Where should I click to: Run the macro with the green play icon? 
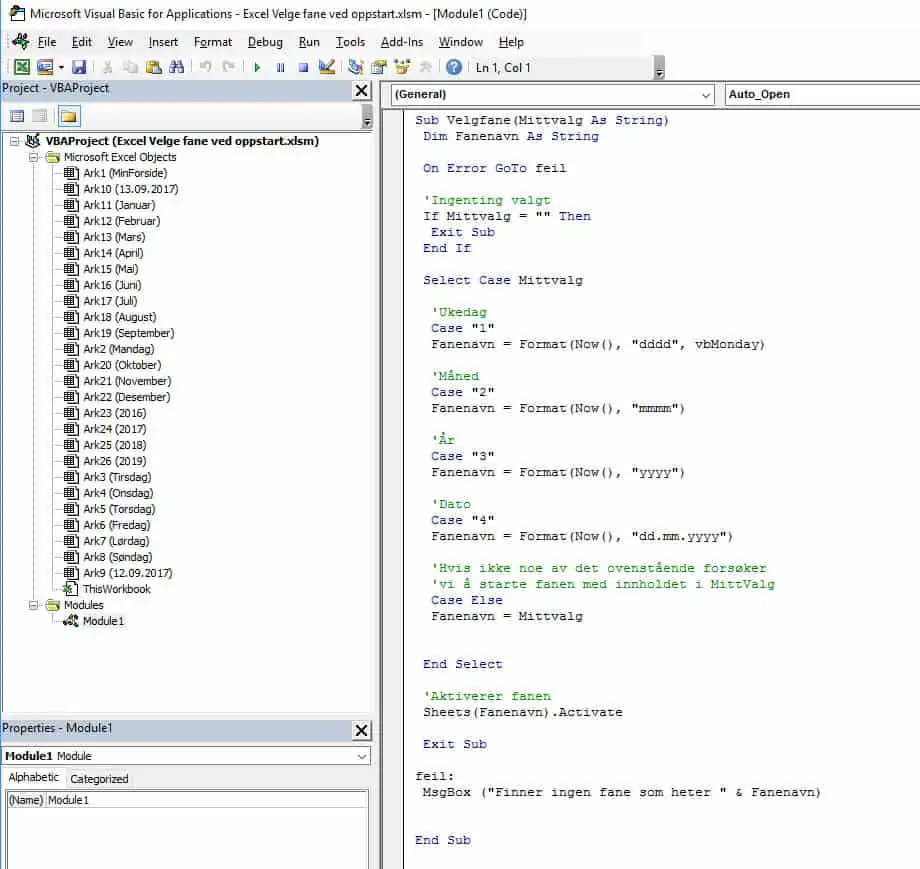pyautogui.click(x=257, y=67)
